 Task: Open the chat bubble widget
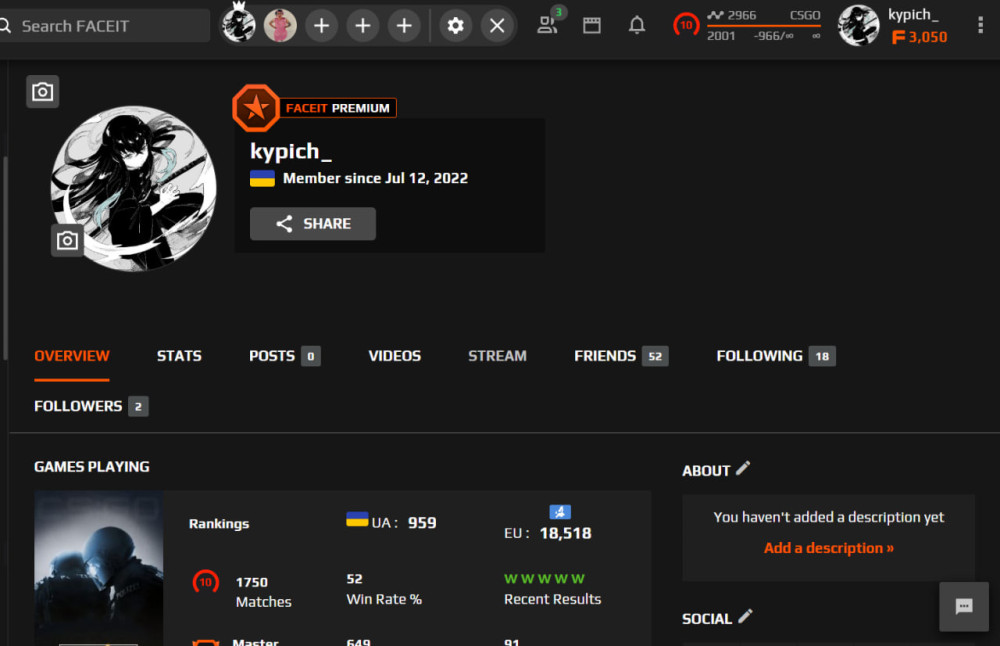click(x=964, y=606)
